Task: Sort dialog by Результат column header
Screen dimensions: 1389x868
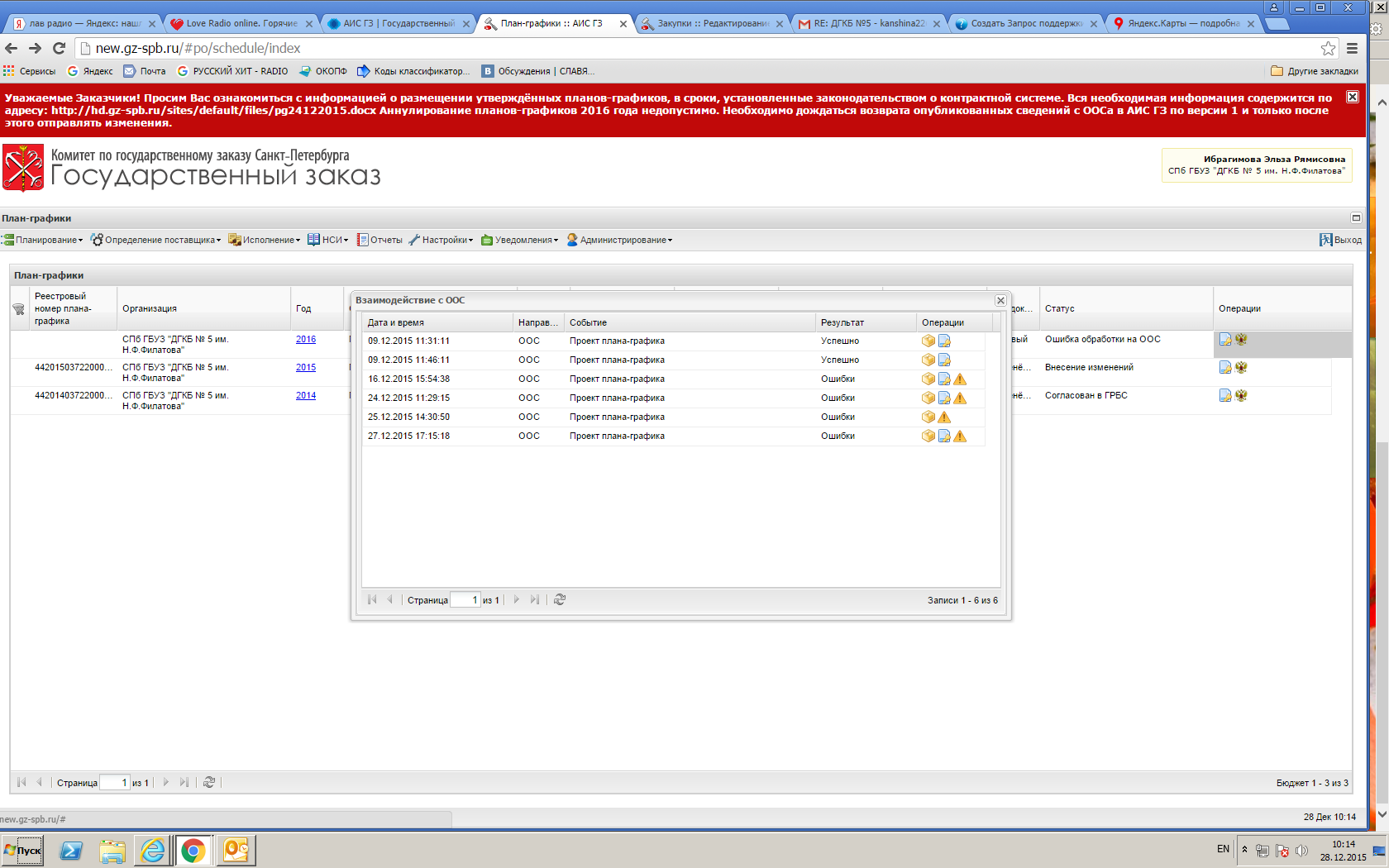Action: point(866,322)
